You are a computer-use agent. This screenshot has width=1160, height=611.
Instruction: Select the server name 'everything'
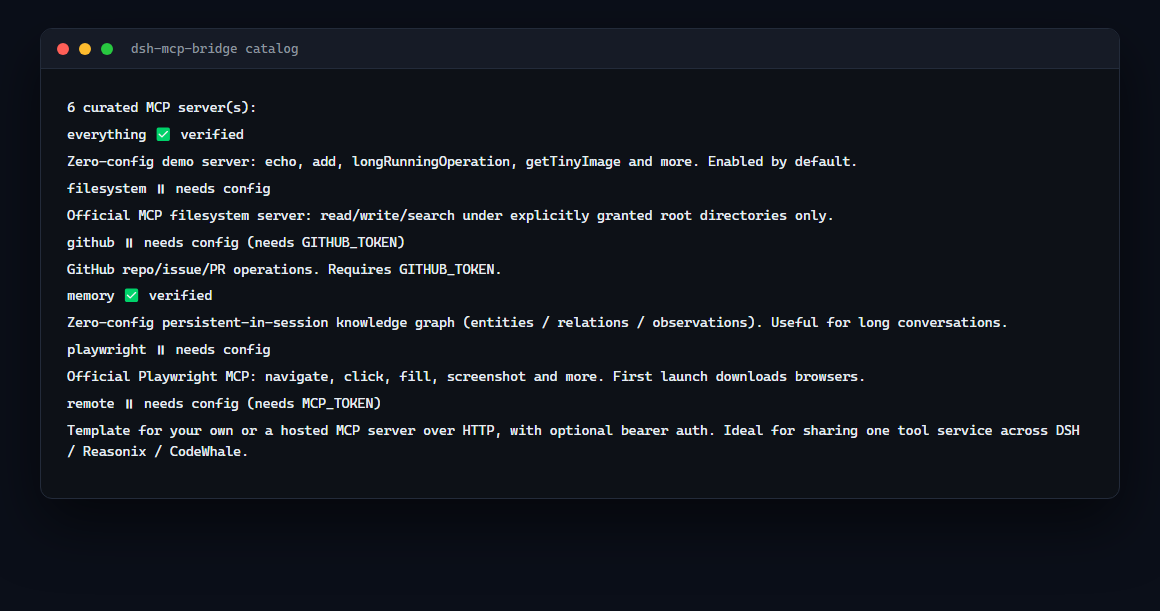(x=107, y=135)
